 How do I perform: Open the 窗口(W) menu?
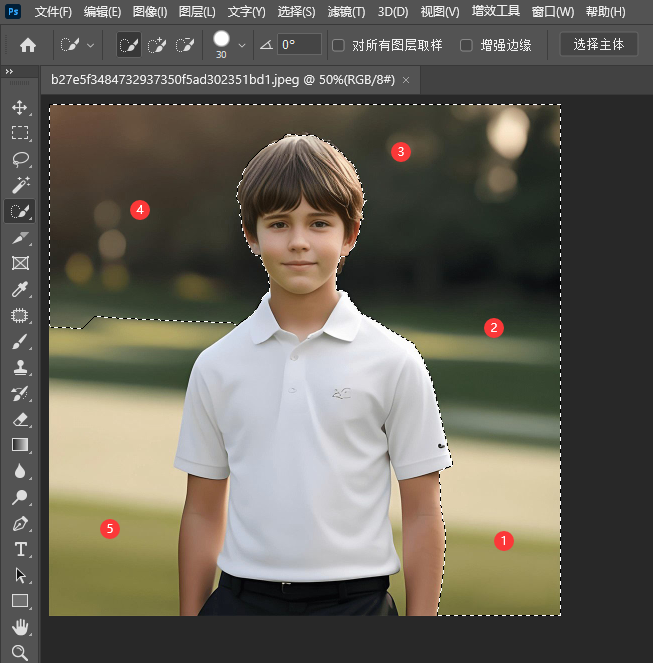click(x=553, y=12)
